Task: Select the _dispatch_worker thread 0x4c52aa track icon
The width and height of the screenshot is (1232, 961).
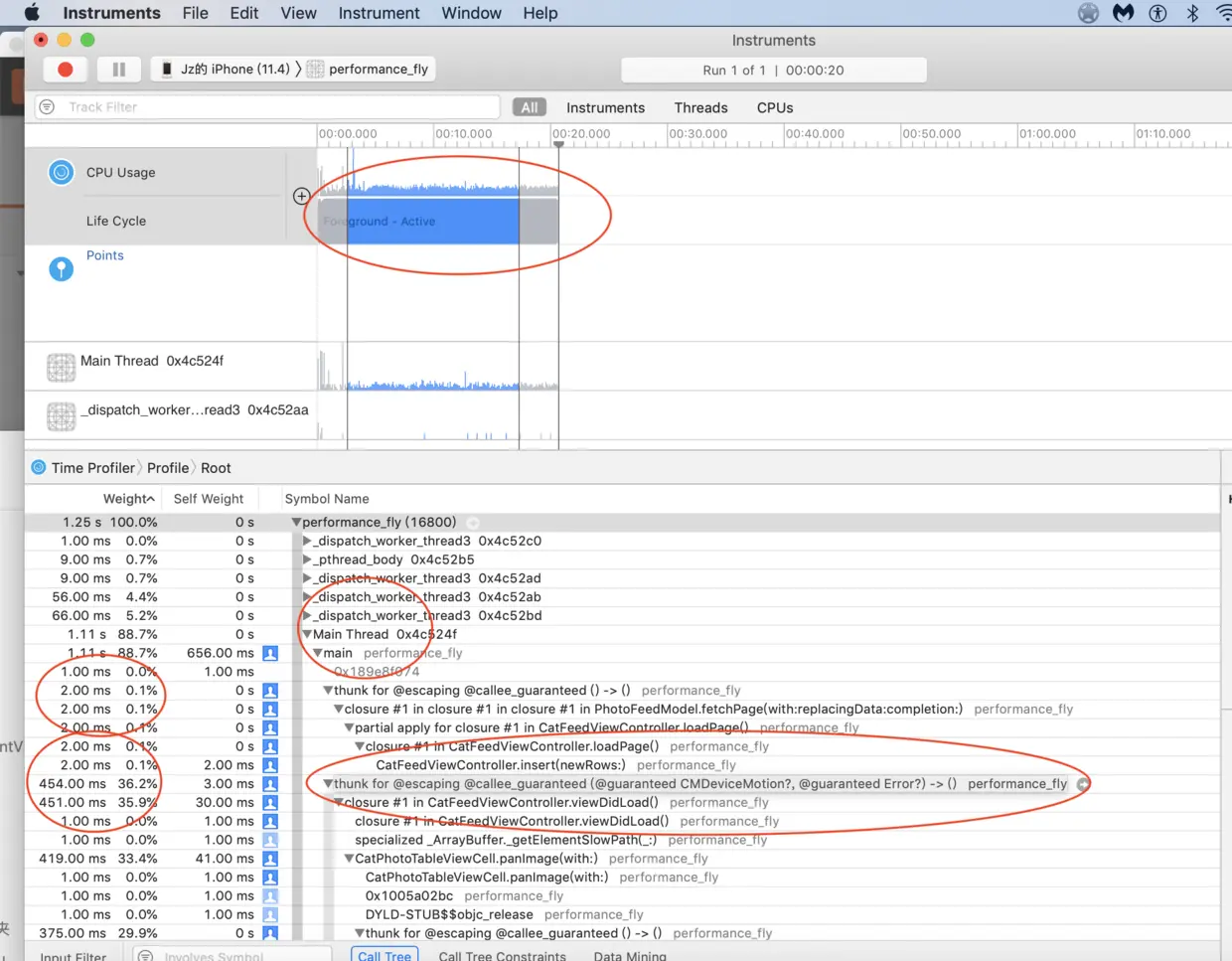Action: coord(61,415)
